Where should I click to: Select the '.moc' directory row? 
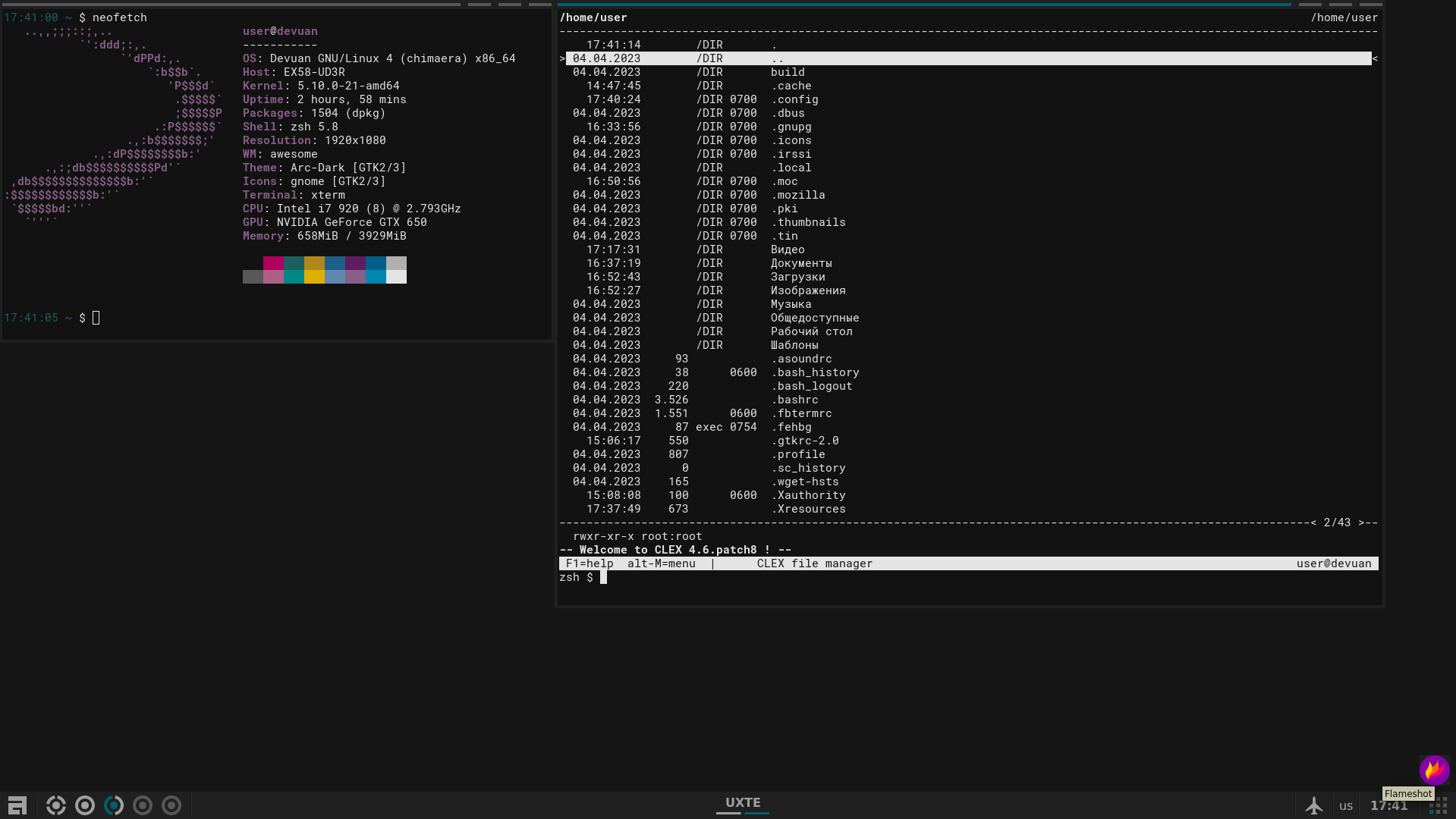(x=969, y=181)
